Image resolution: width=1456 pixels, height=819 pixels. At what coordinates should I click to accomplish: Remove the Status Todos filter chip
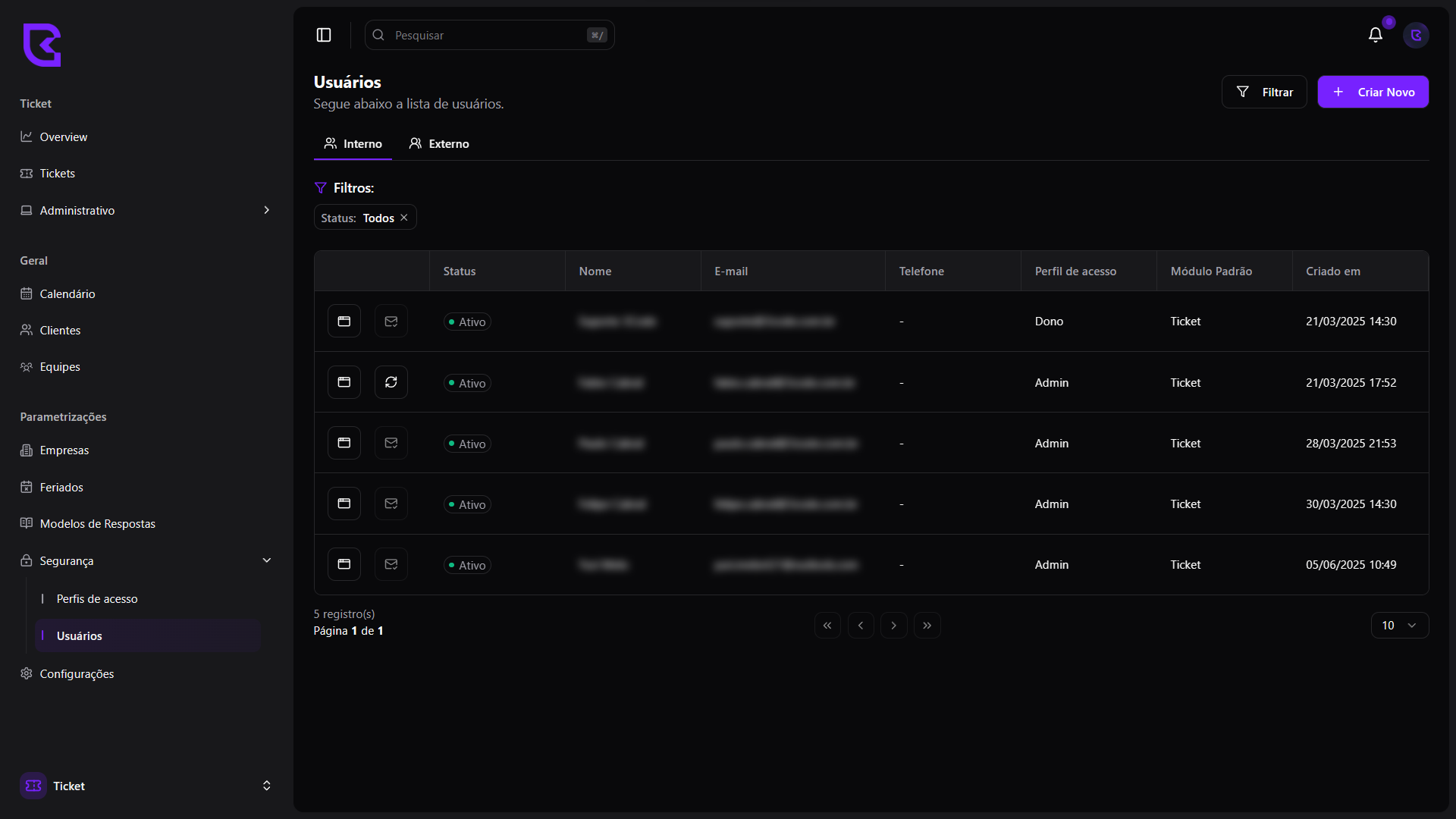404,218
